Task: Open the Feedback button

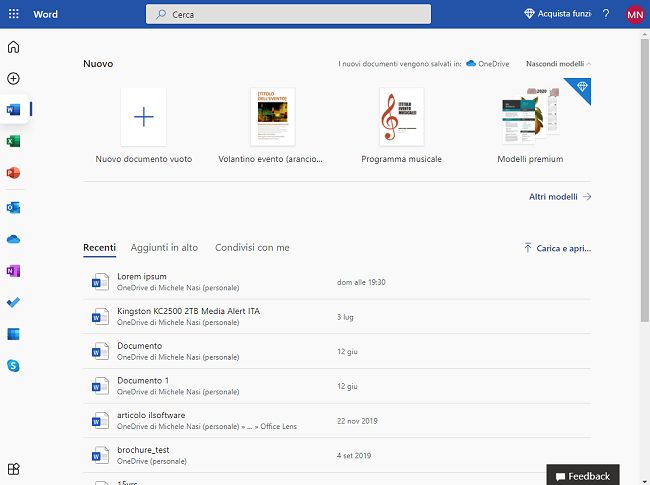Action: pos(583,475)
